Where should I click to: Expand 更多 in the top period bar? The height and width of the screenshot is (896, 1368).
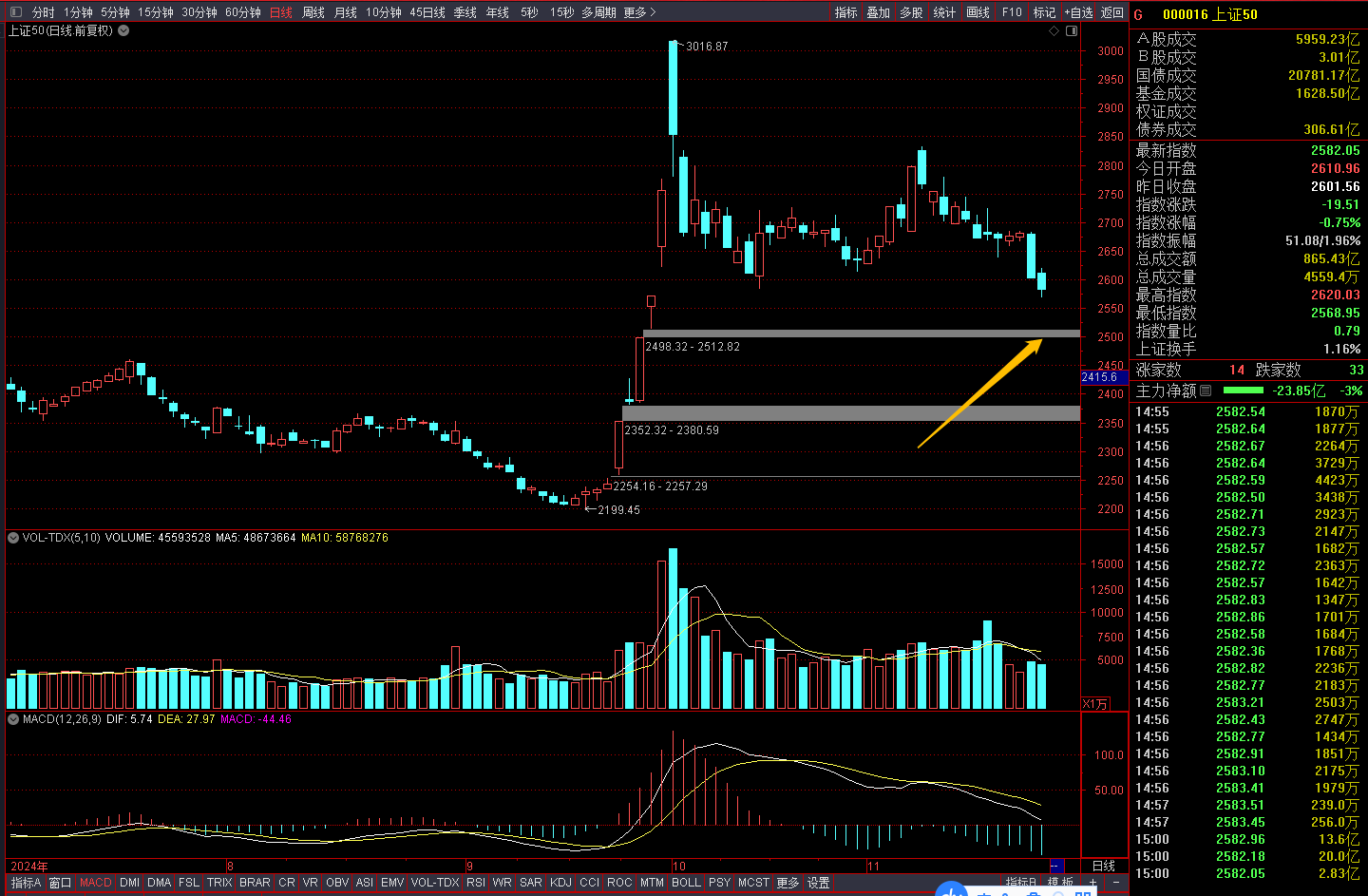[639, 12]
